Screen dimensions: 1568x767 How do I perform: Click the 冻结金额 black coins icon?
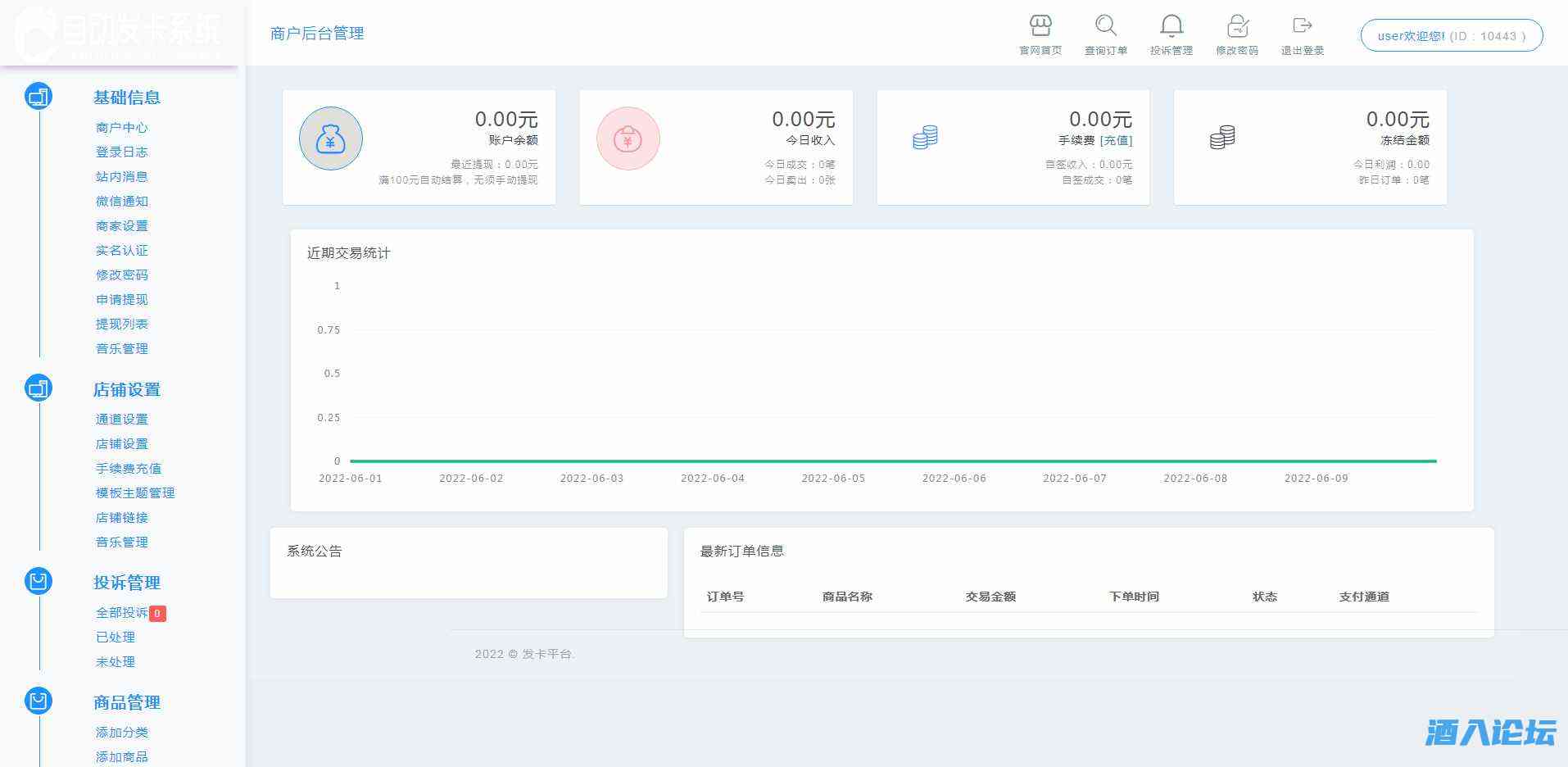pyautogui.click(x=1221, y=138)
